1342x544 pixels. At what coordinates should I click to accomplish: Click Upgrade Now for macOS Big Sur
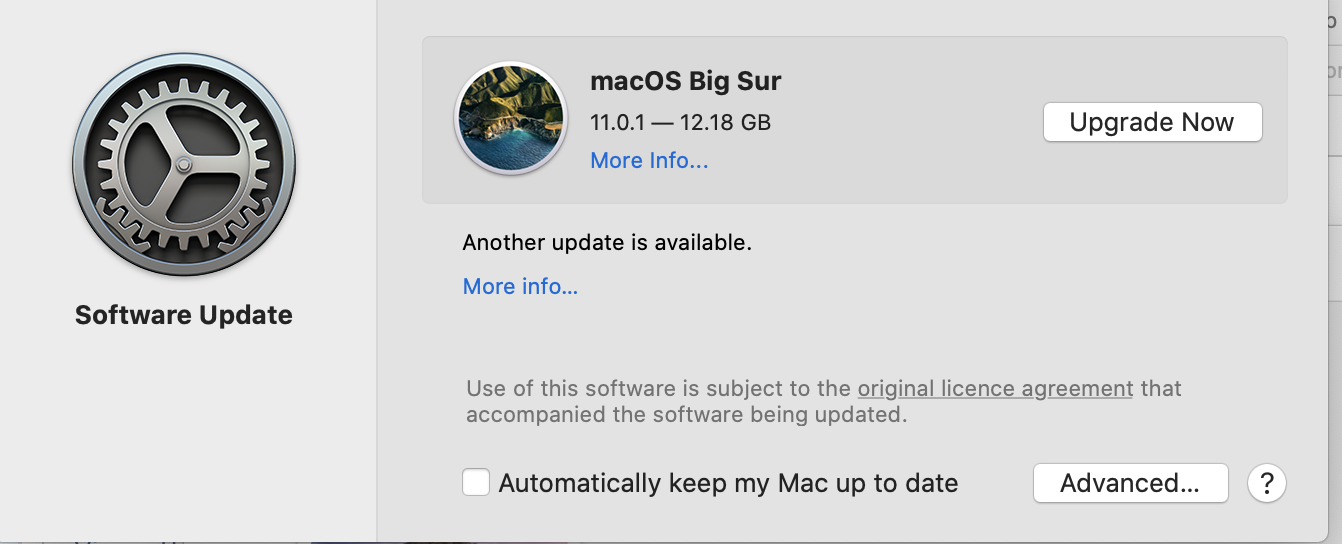coord(1152,122)
